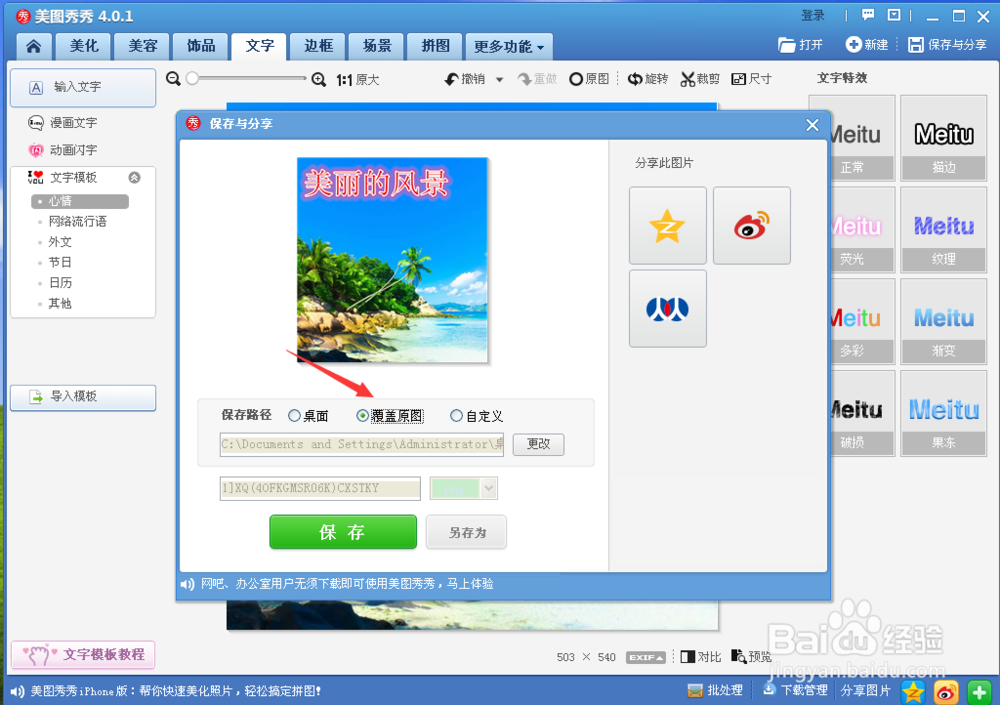Select the 桌面 save path radio
This screenshot has width=1000, height=705.
294,416
